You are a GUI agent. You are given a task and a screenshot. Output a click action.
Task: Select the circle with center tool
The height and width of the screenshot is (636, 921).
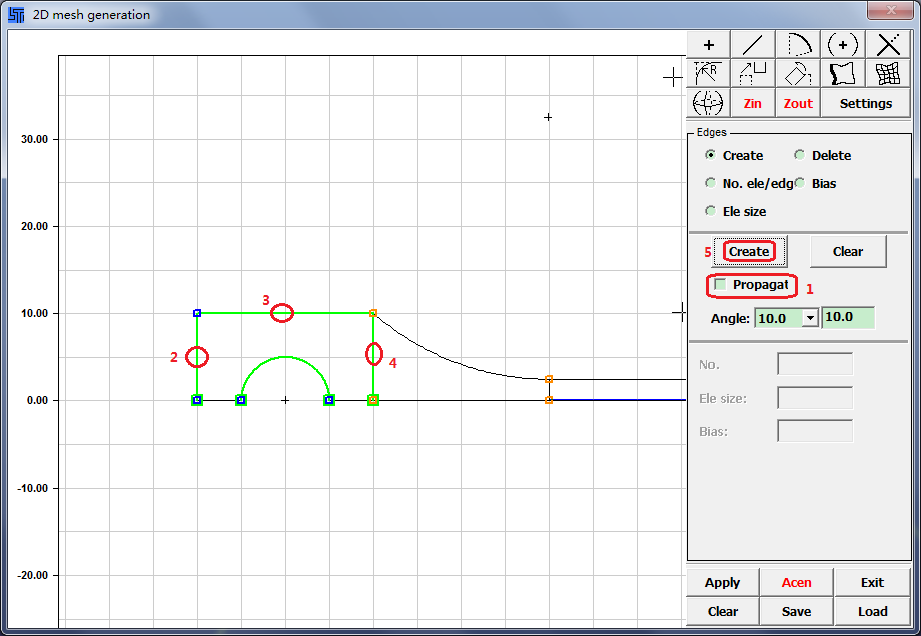click(843, 45)
